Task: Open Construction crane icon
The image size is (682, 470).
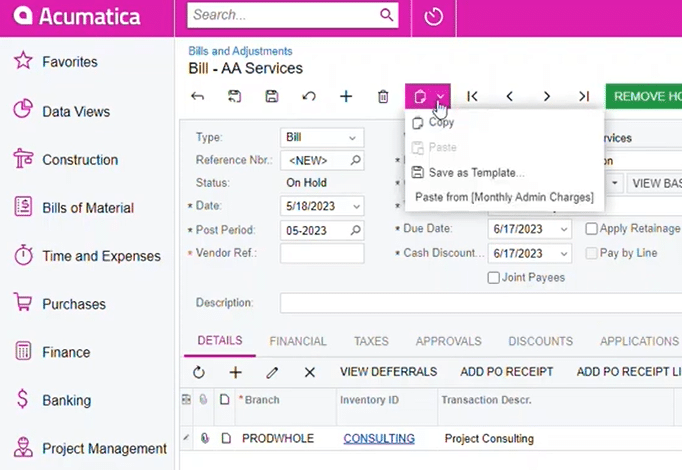Action: pos(23,158)
